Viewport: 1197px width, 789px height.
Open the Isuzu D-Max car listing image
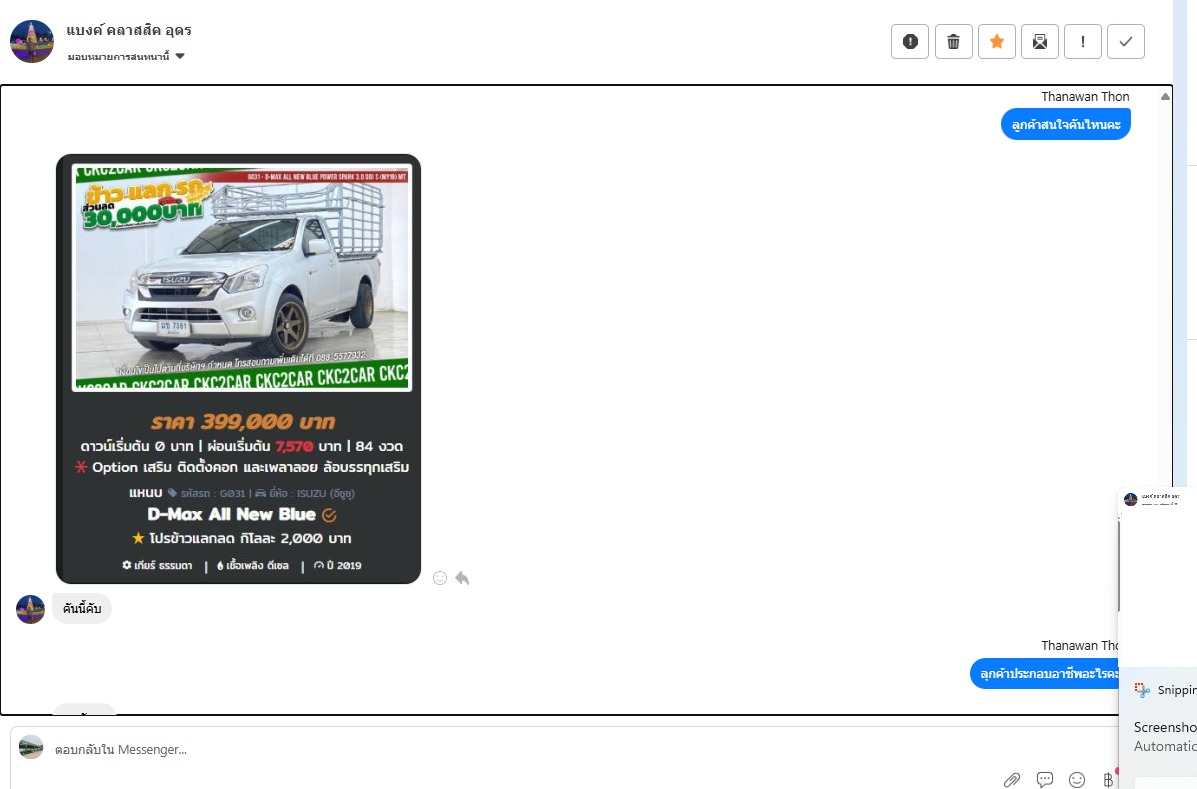(x=238, y=369)
